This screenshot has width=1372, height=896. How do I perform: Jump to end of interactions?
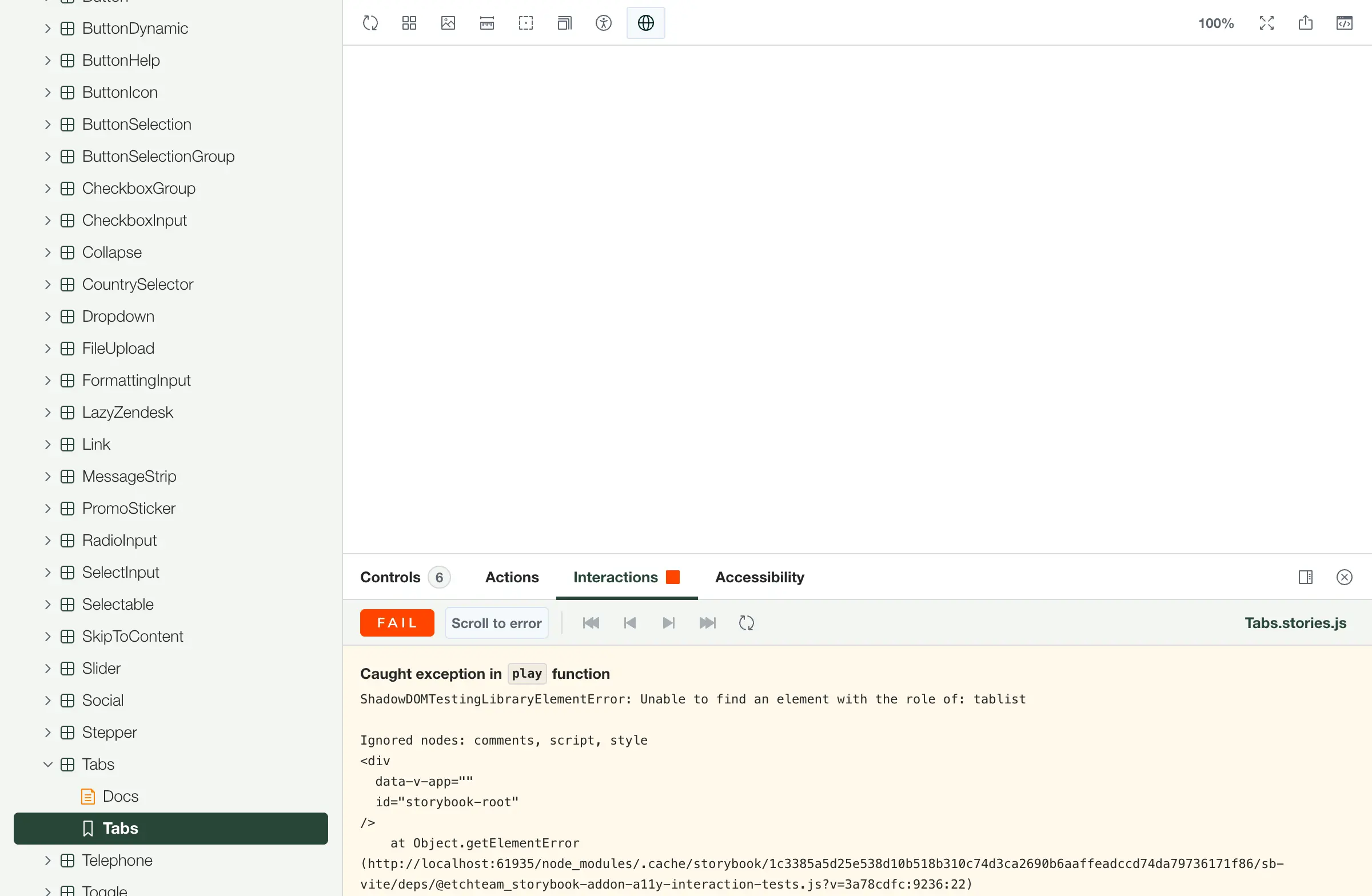pos(707,623)
